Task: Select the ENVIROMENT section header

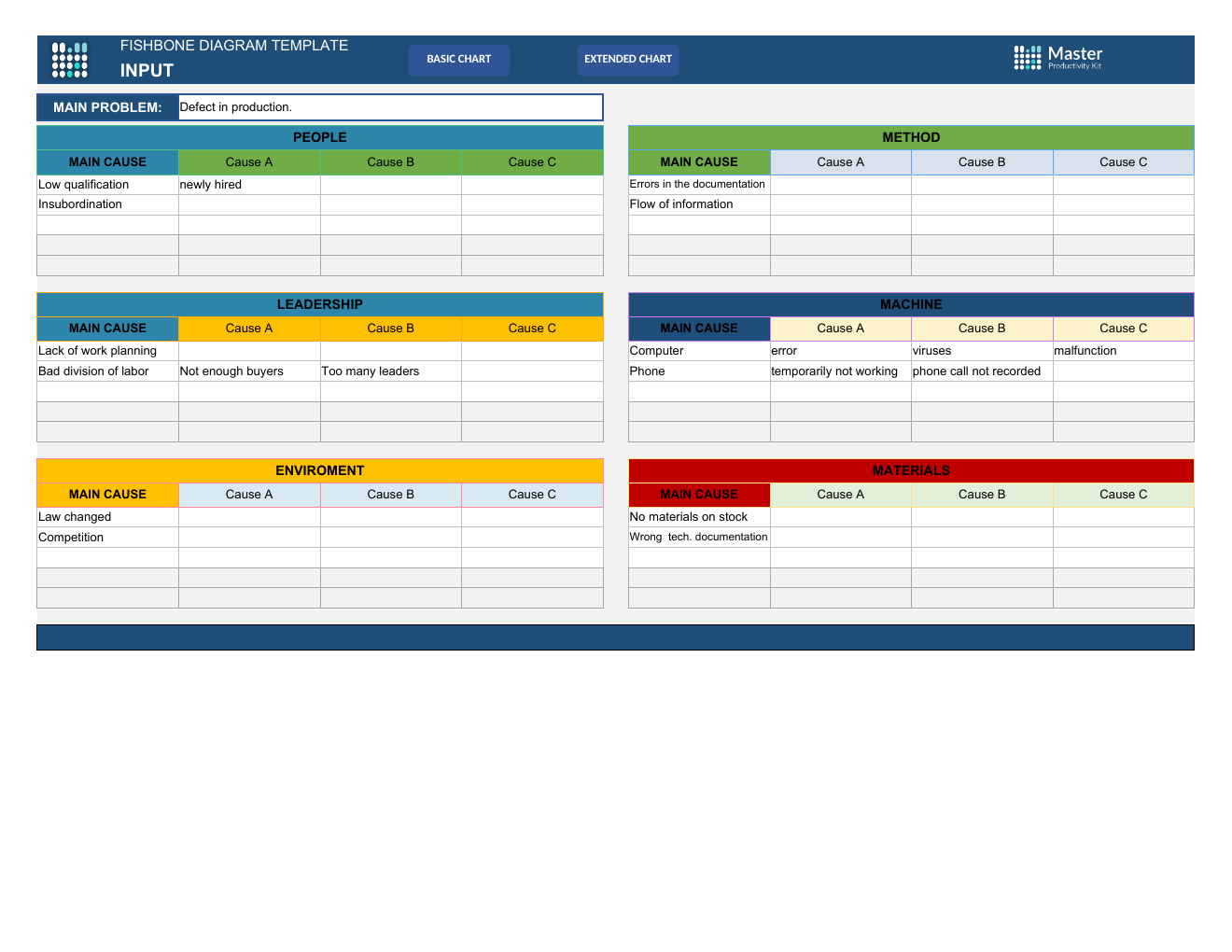Action: 320,470
